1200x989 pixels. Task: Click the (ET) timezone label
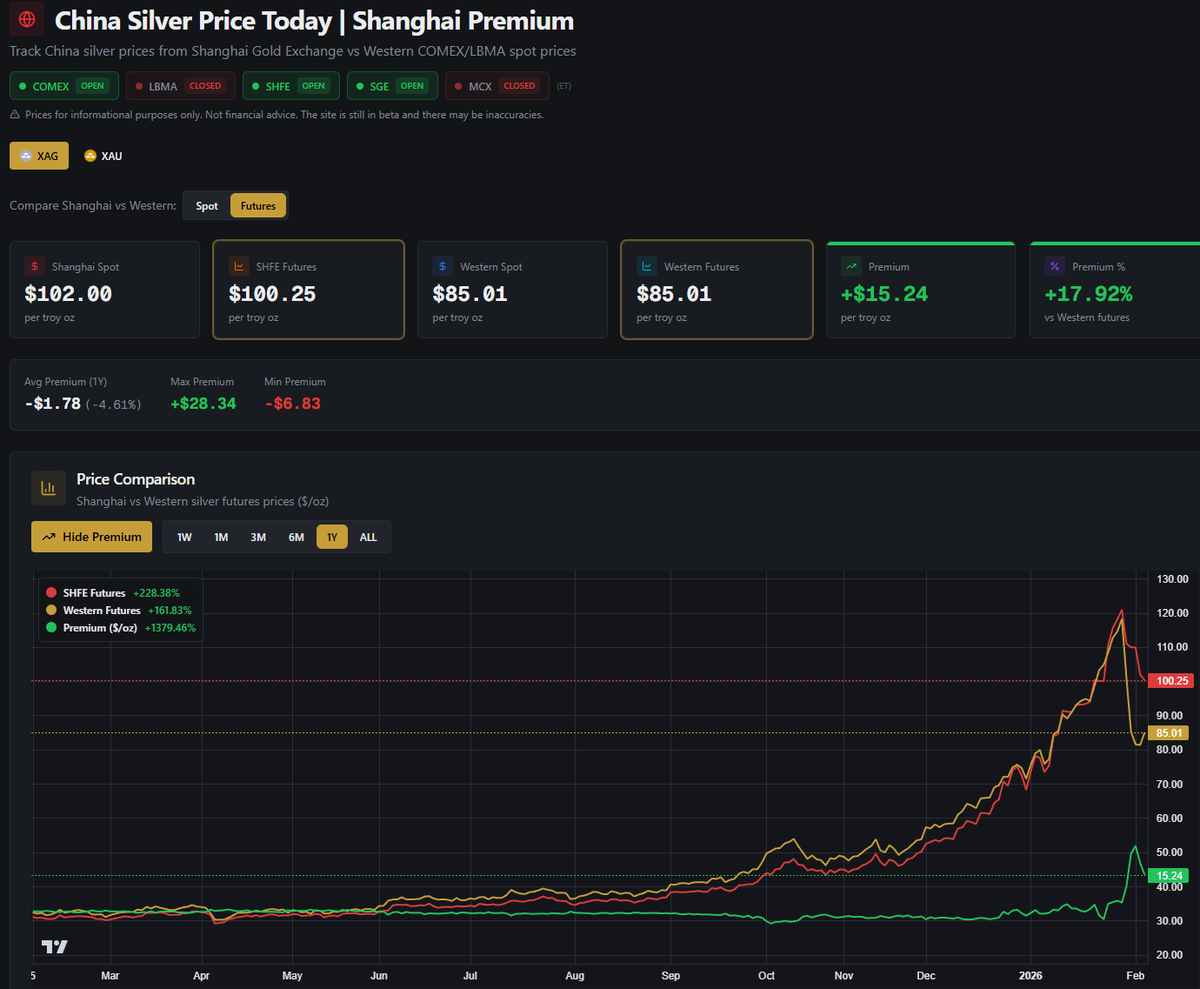point(564,86)
